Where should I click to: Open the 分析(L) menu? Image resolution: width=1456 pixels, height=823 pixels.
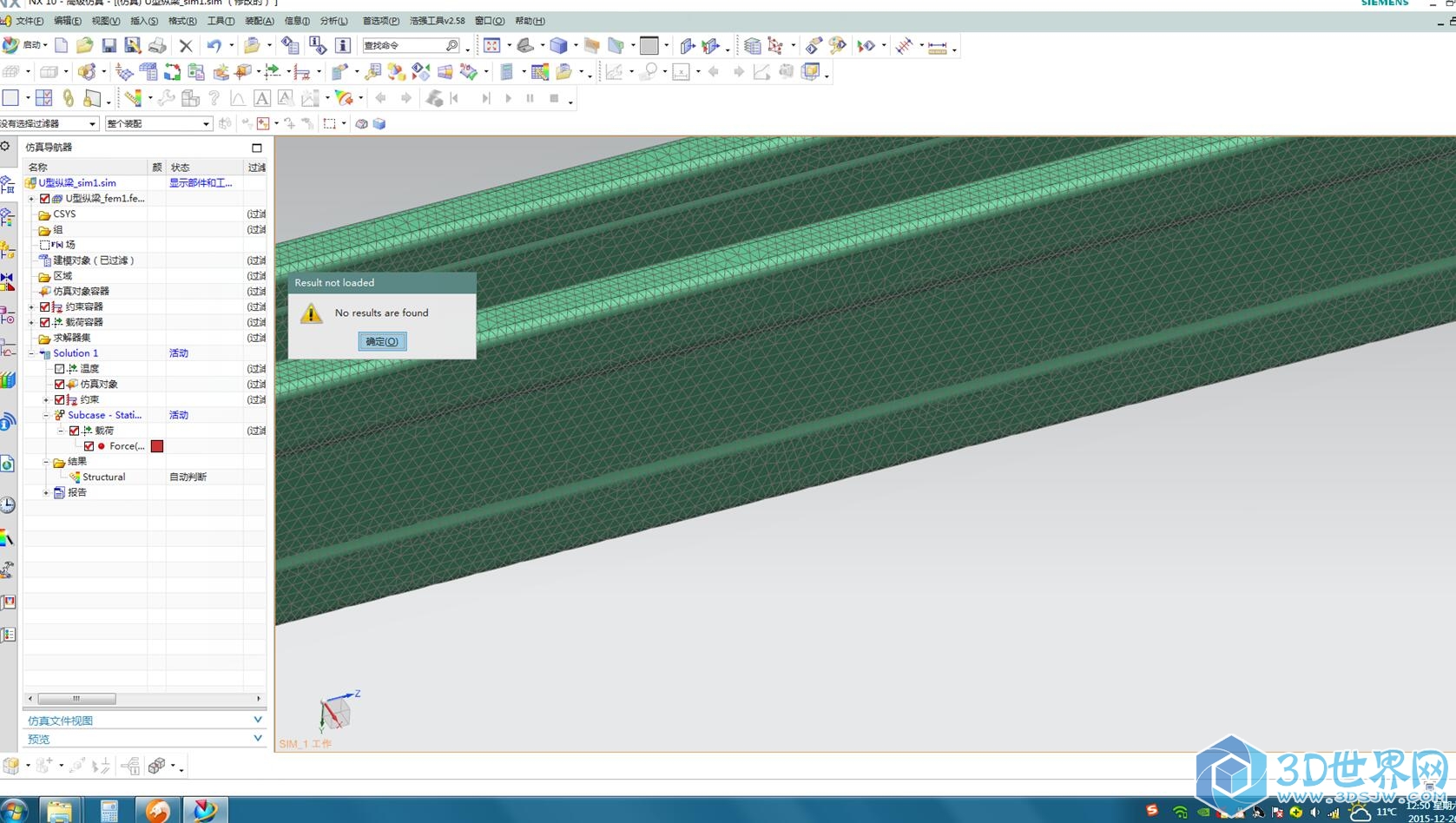click(333, 21)
